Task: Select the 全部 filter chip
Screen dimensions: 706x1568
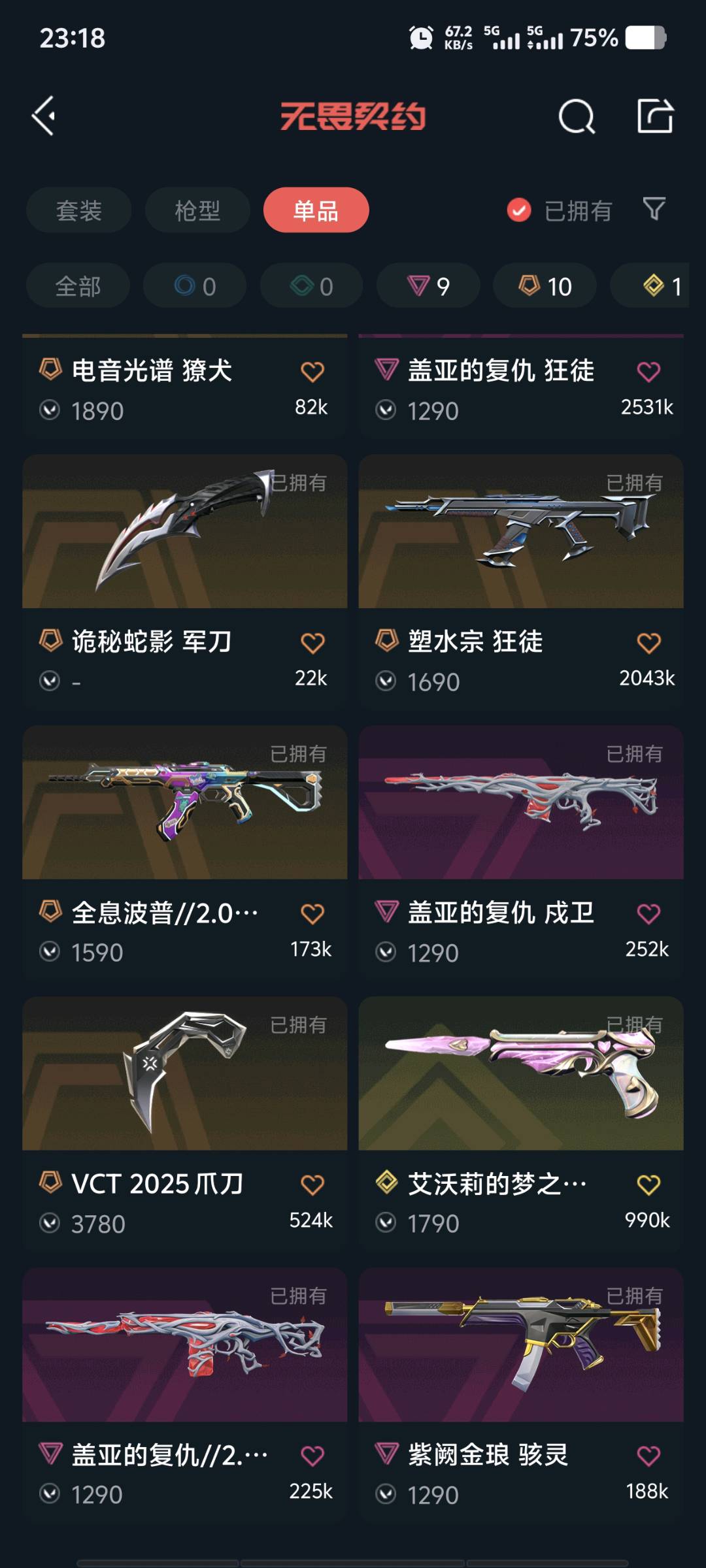Action: point(78,286)
